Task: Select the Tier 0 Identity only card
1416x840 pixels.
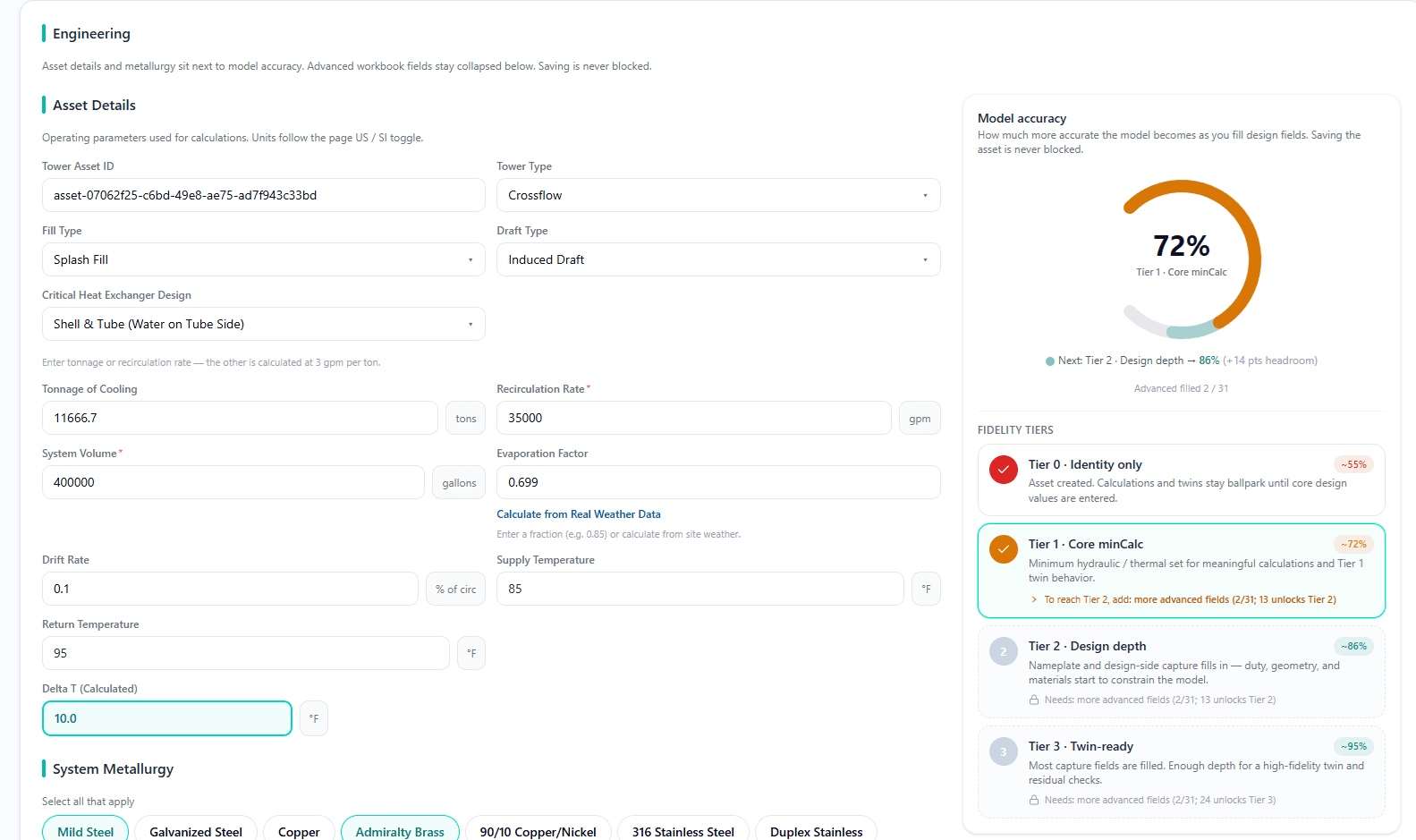Action: coord(1182,480)
